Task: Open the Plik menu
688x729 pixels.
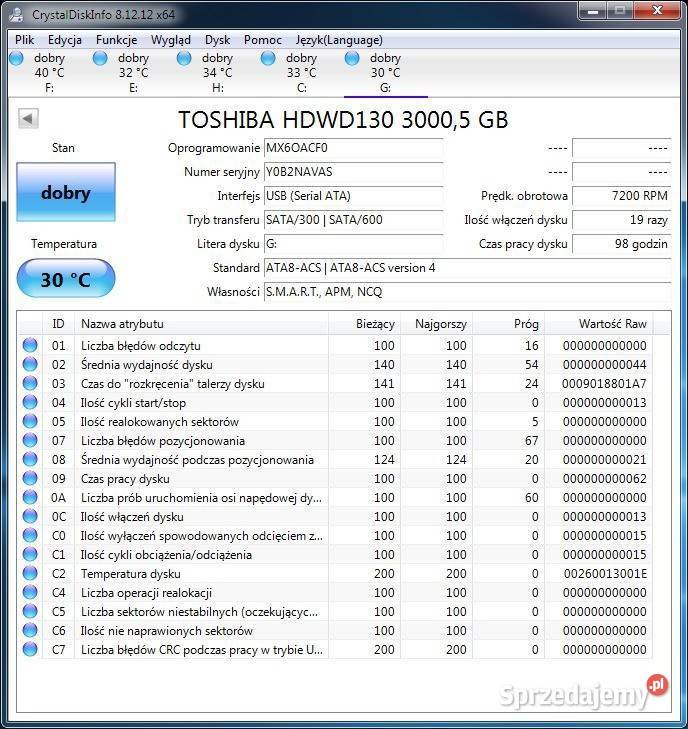Action: coord(25,40)
